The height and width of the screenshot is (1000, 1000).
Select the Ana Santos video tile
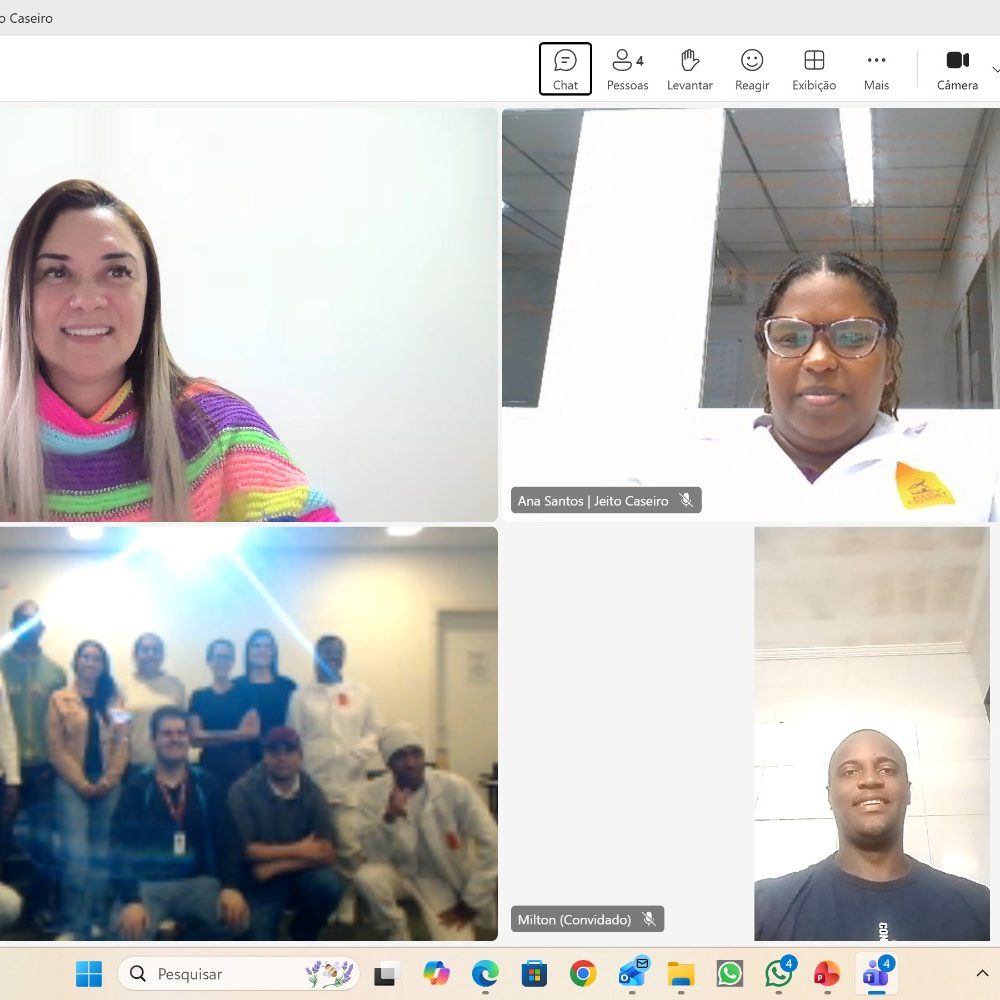click(751, 314)
